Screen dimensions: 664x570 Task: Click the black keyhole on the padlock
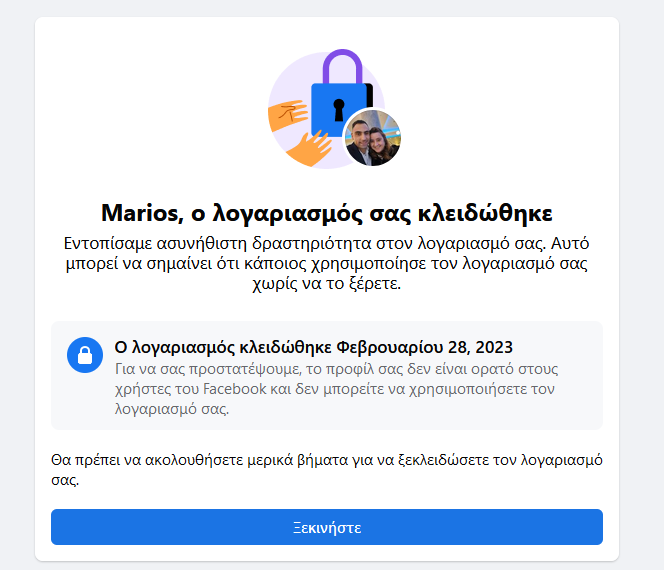[x=339, y=109]
